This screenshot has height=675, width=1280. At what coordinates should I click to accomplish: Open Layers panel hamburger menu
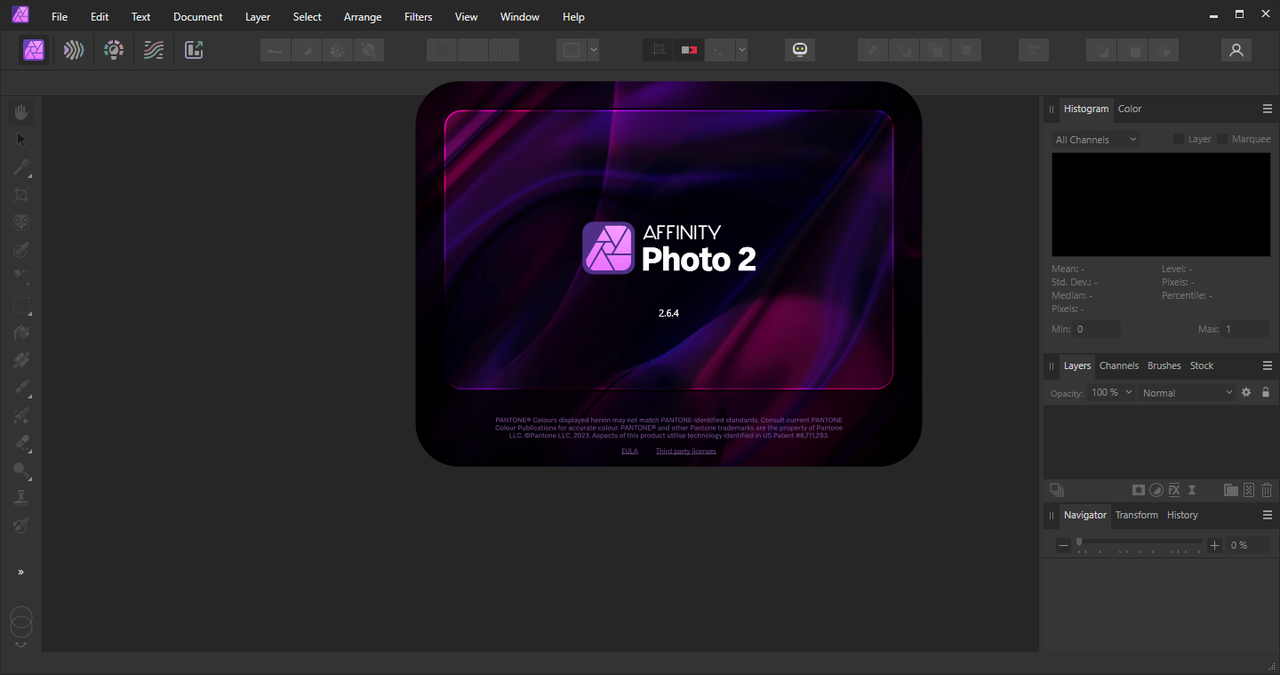[x=1267, y=366]
